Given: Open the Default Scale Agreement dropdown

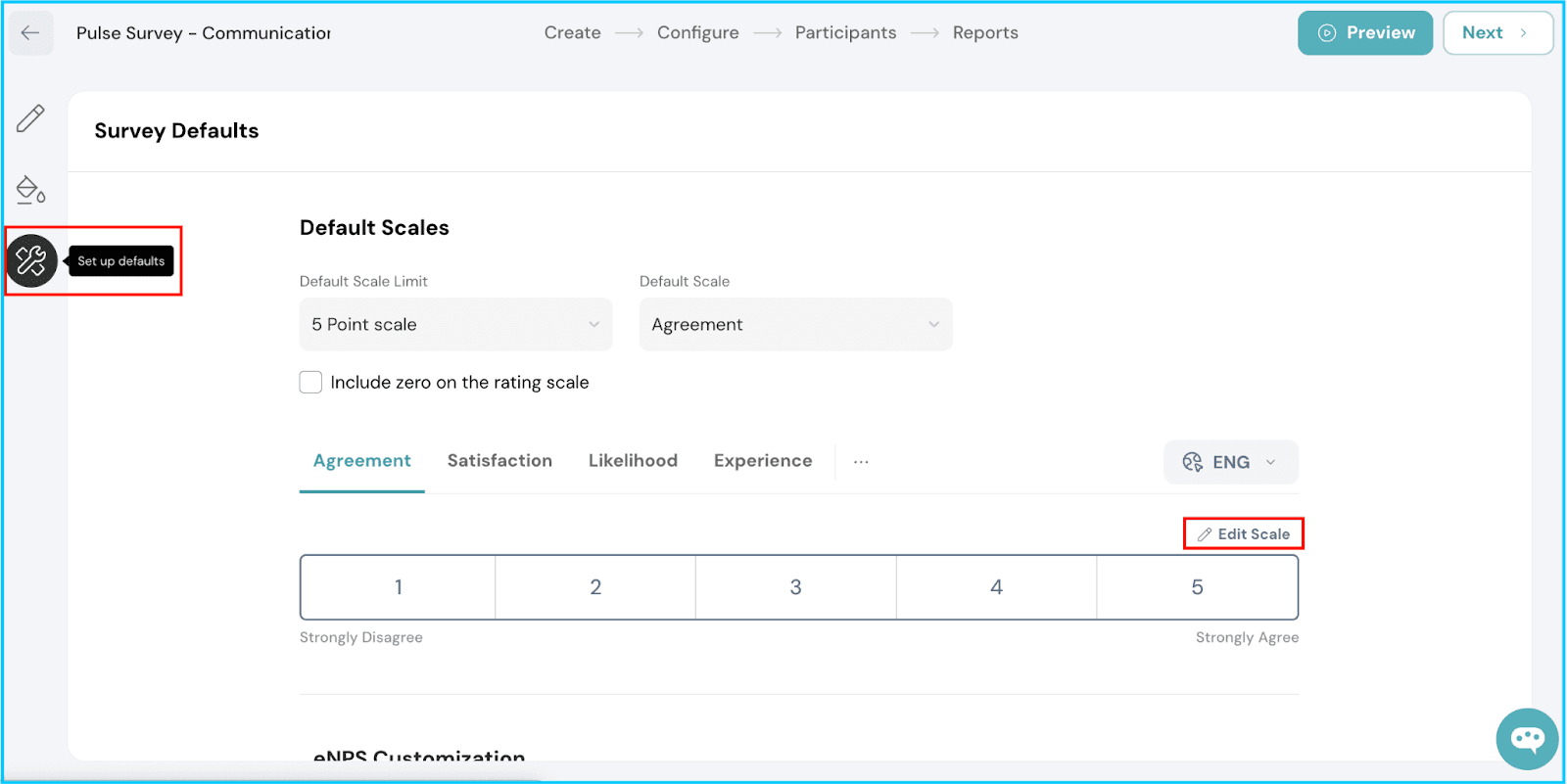Looking at the screenshot, I should tap(795, 325).
